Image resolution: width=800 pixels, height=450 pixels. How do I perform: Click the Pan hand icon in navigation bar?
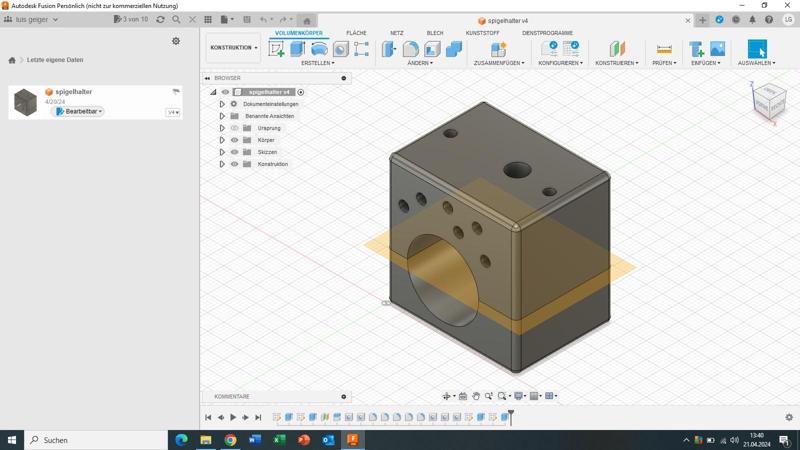point(476,396)
